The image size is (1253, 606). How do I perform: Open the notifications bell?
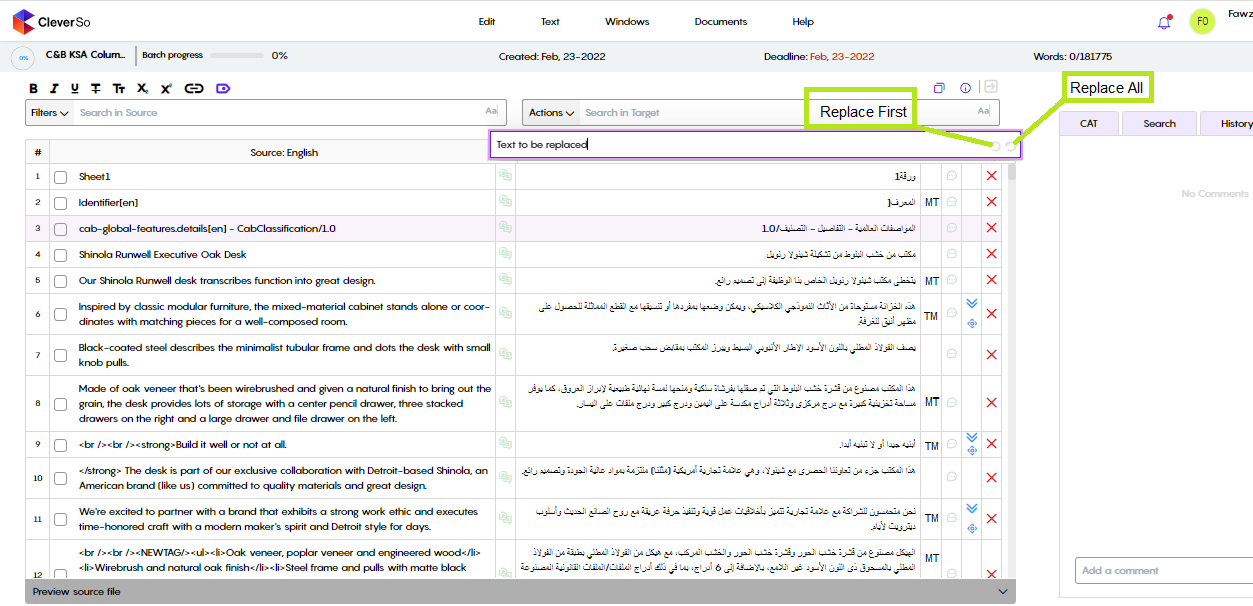(x=1164, y=22)
